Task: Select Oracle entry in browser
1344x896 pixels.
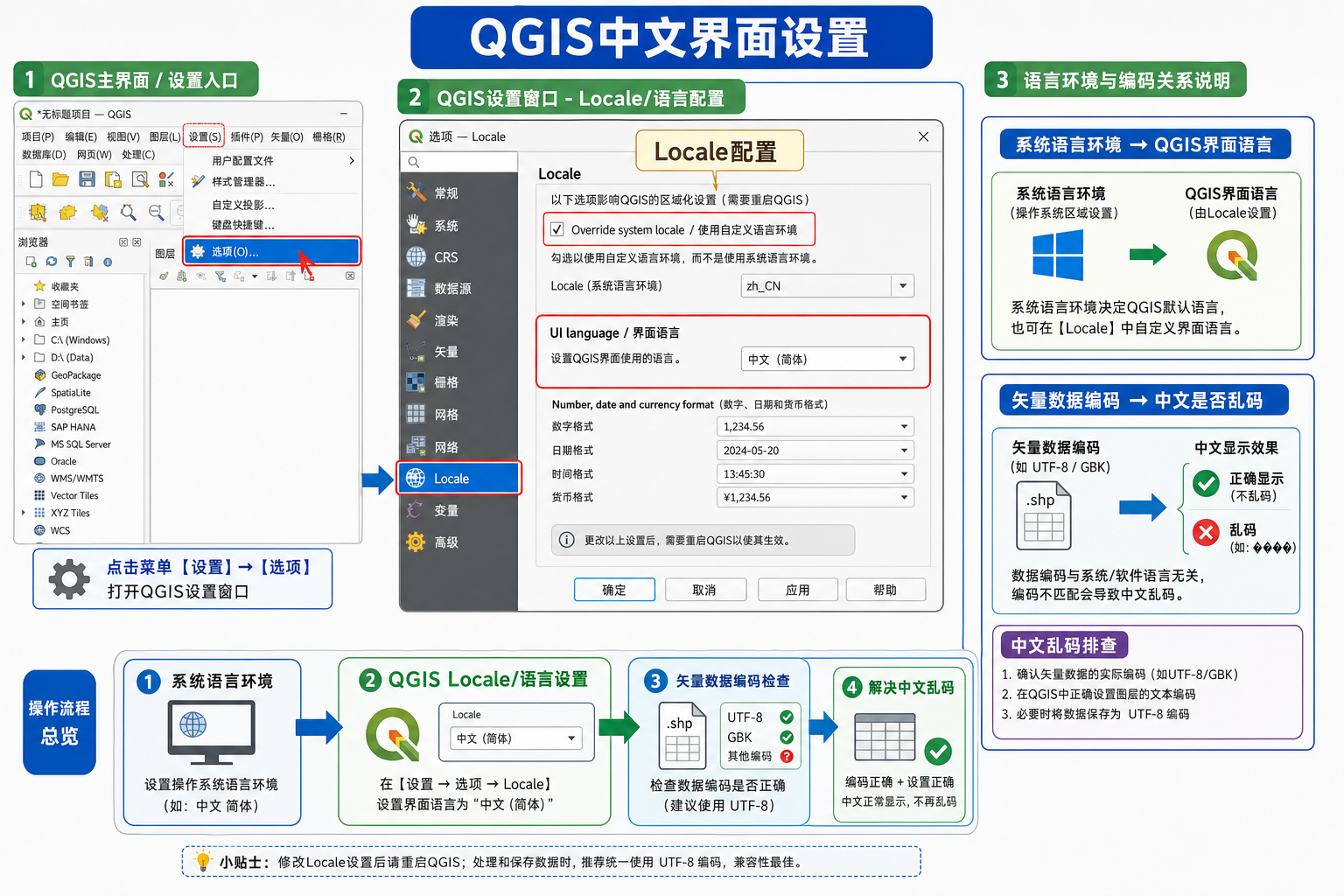Action: pyautogui.click(x=55, y=461)
